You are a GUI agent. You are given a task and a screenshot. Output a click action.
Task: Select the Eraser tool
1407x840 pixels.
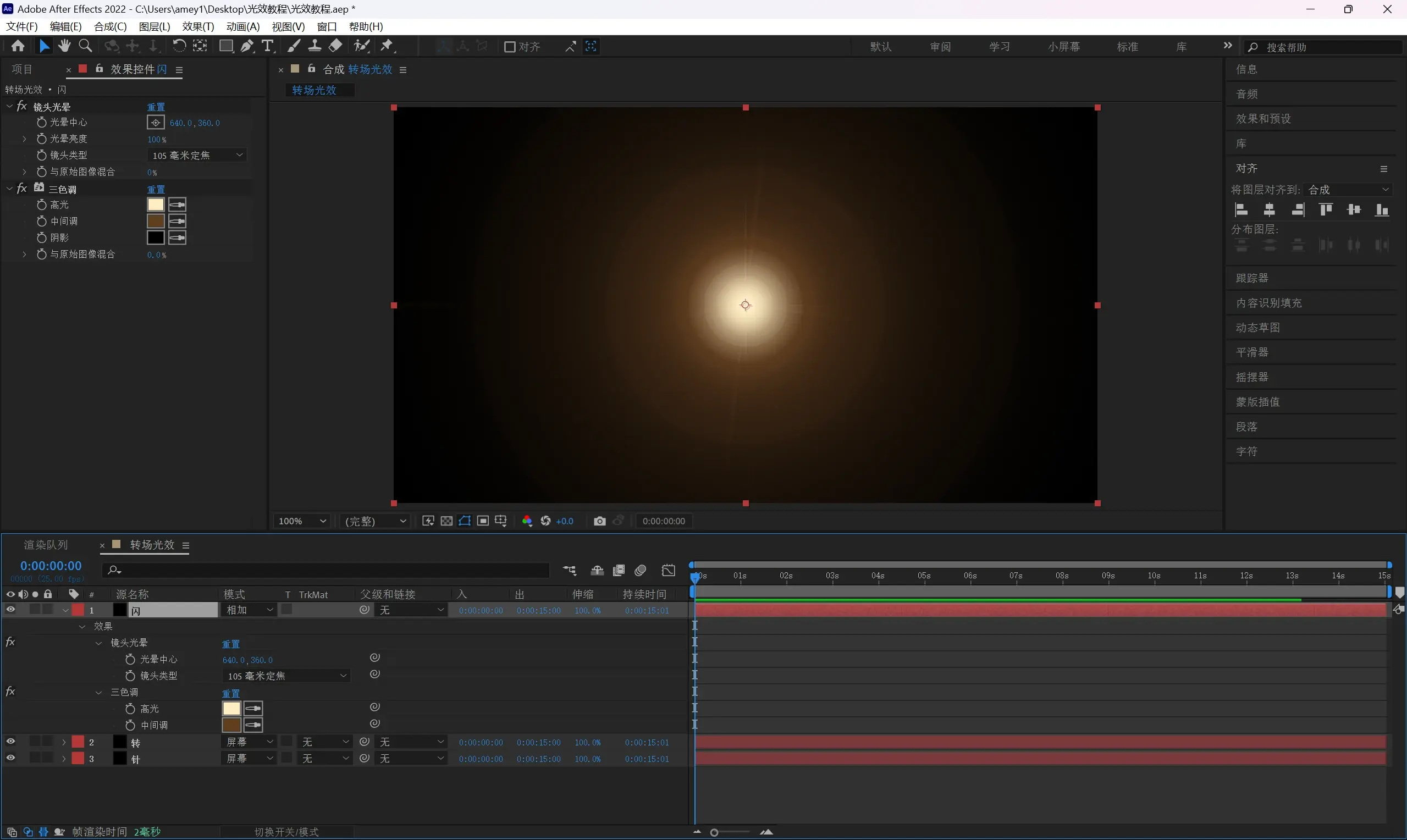pos(335,46)
